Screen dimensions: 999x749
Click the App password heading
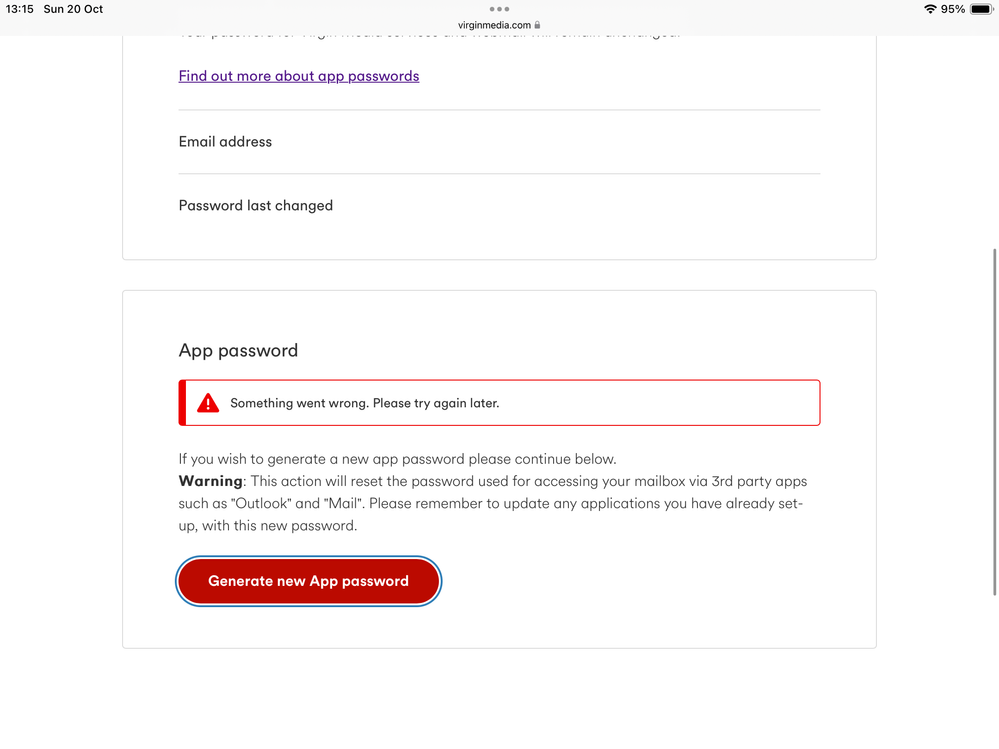pyautogui.click(x=238, y=350)
